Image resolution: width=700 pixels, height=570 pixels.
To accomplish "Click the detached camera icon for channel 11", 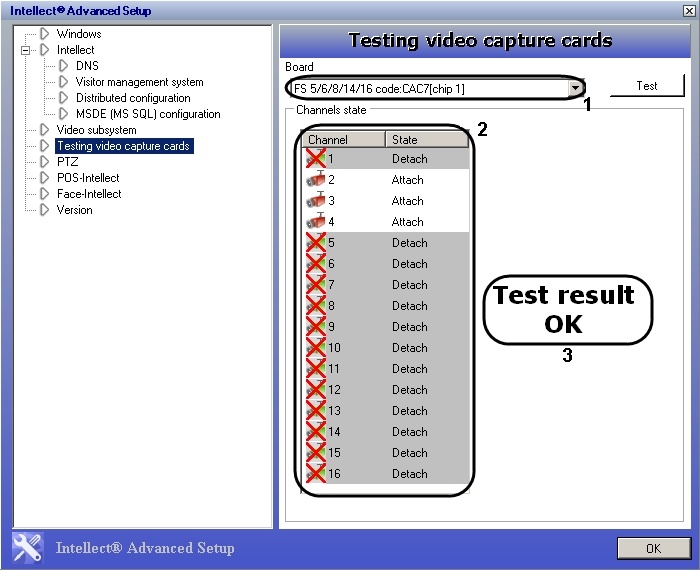I will click(x=316, y=368).
